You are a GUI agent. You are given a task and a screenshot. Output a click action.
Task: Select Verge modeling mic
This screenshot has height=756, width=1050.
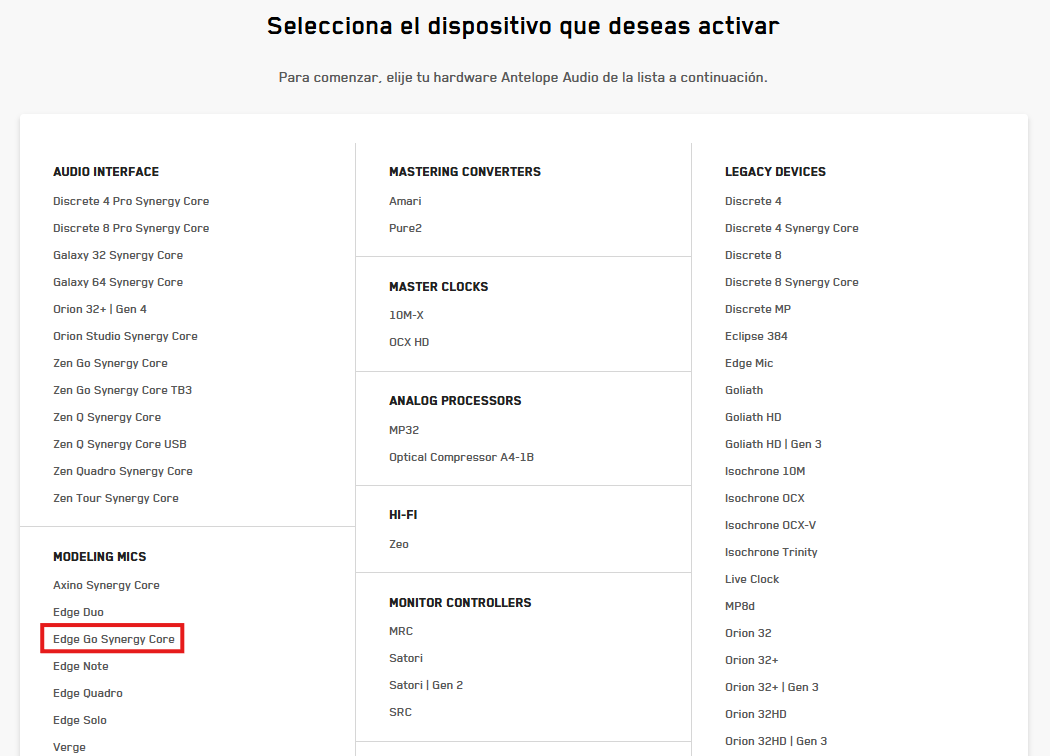(69, 747)
